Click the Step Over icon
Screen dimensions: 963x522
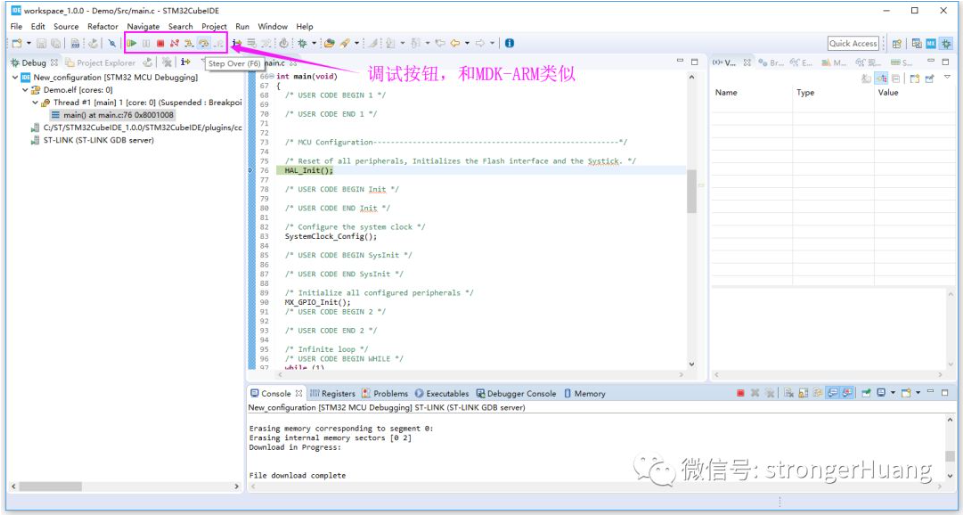[x=203, y=43]
